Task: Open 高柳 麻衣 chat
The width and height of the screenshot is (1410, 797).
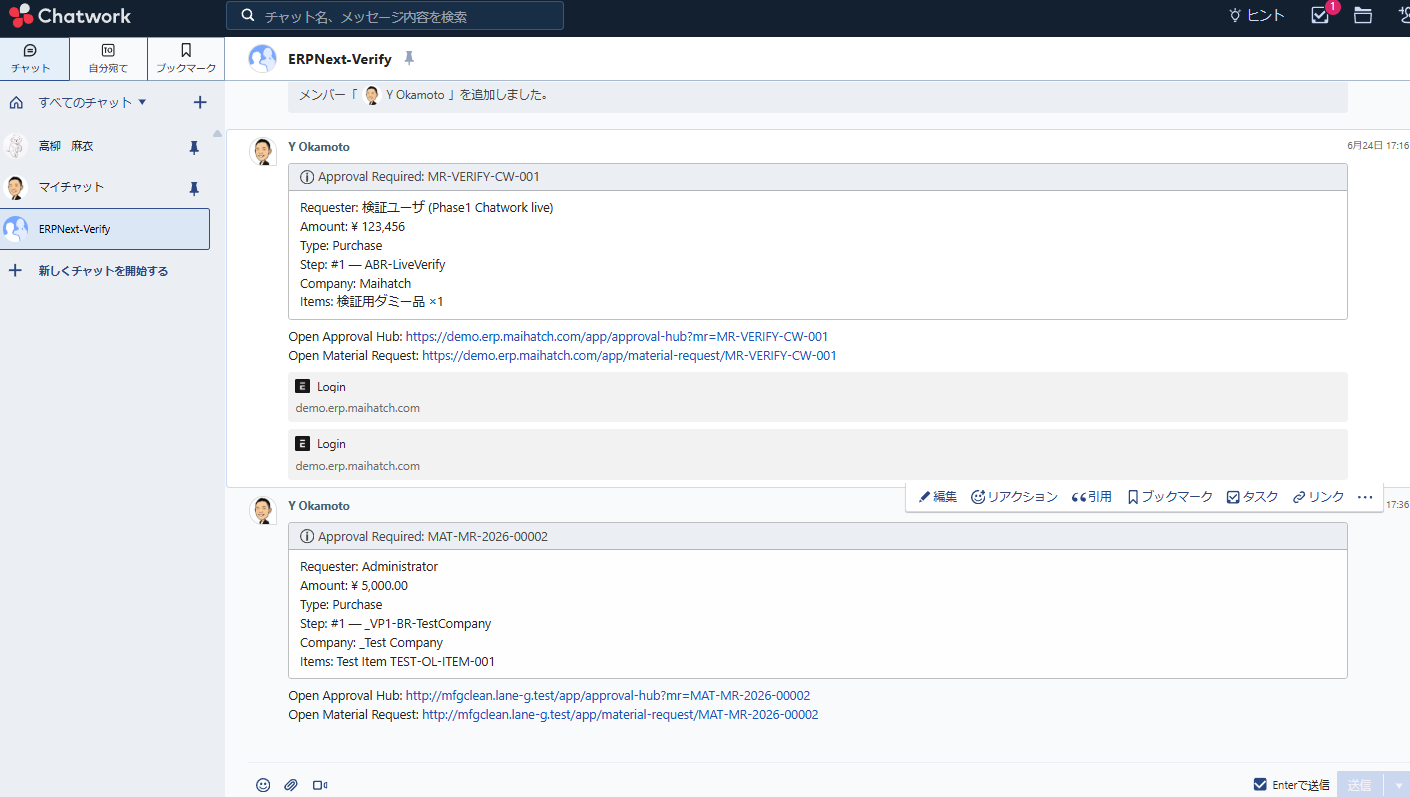Action: pyautogui.click(x=105, y=147)
